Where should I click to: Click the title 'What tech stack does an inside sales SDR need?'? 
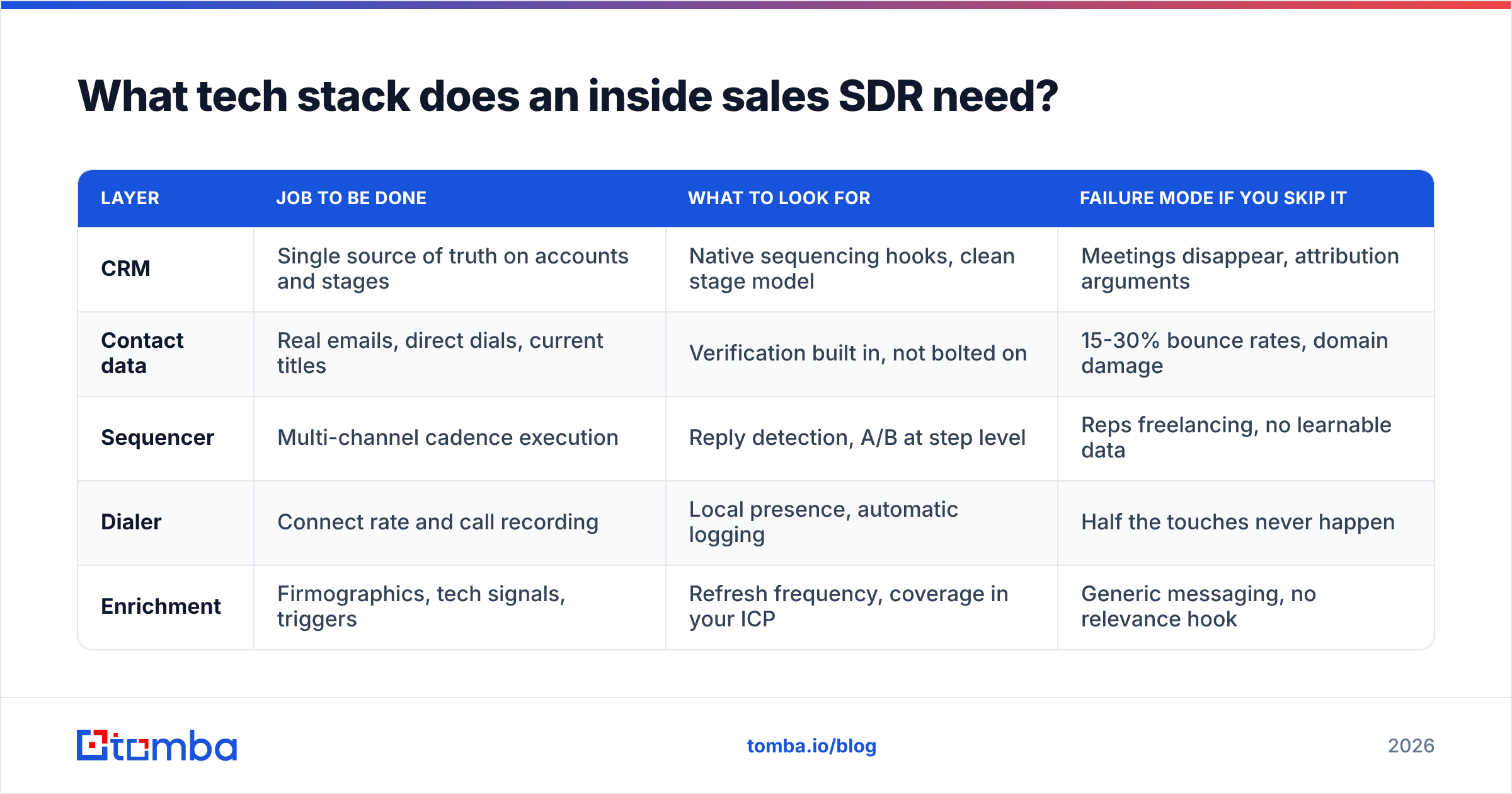pyautogui.click(x=568, y=96)
